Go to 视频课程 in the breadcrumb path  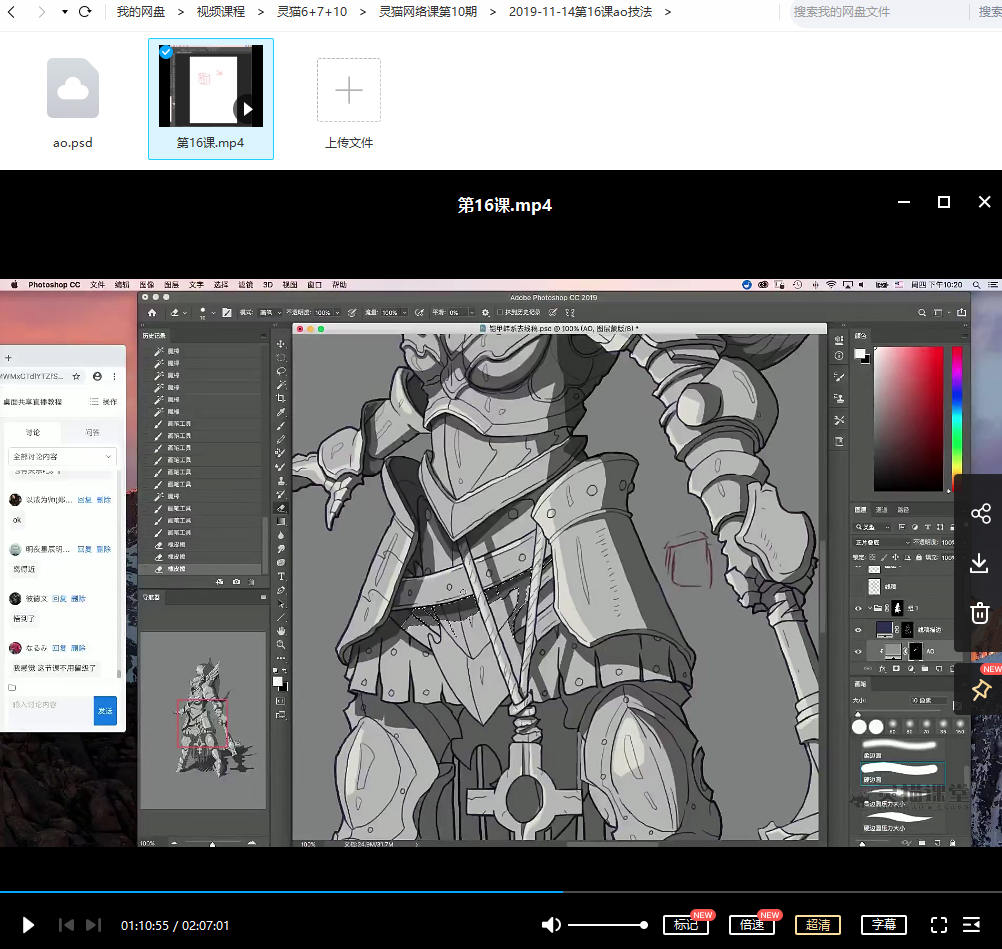pos(220,12)
